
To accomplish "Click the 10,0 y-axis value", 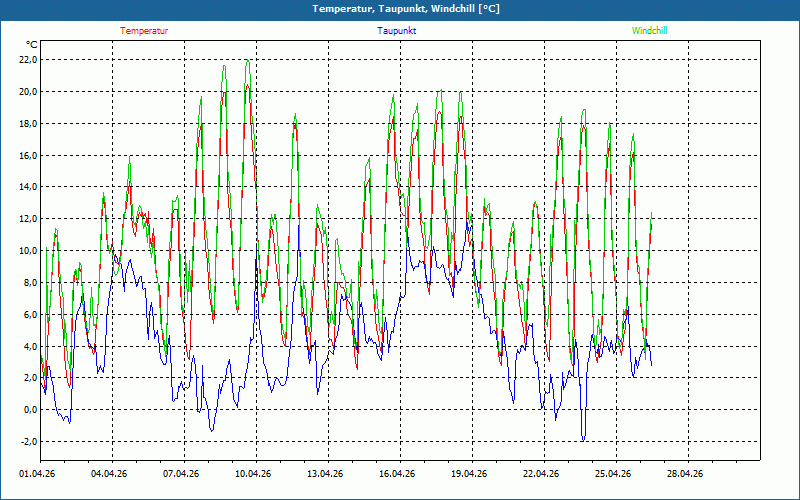I will click(28, 250).
